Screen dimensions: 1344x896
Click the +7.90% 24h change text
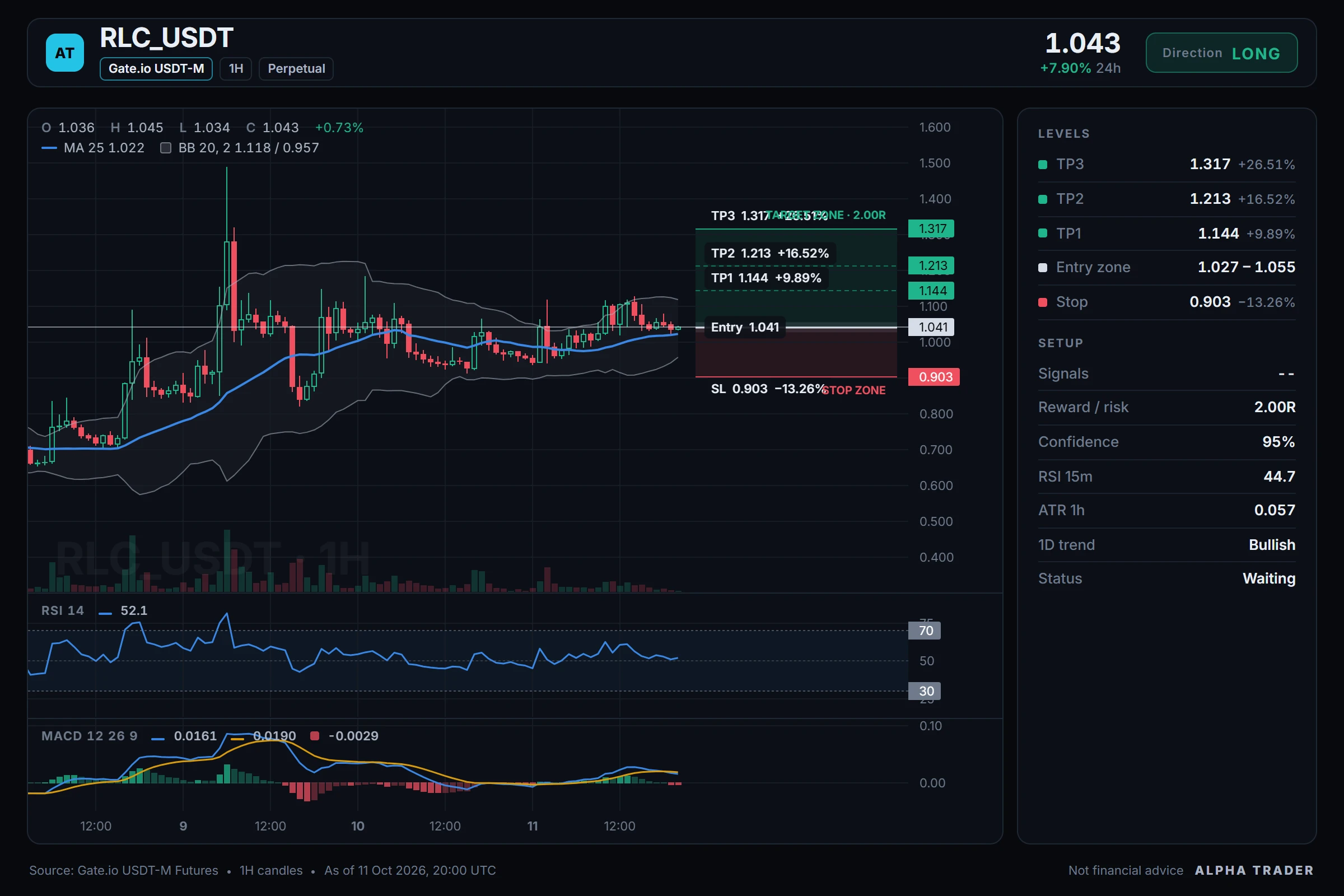1080,68
